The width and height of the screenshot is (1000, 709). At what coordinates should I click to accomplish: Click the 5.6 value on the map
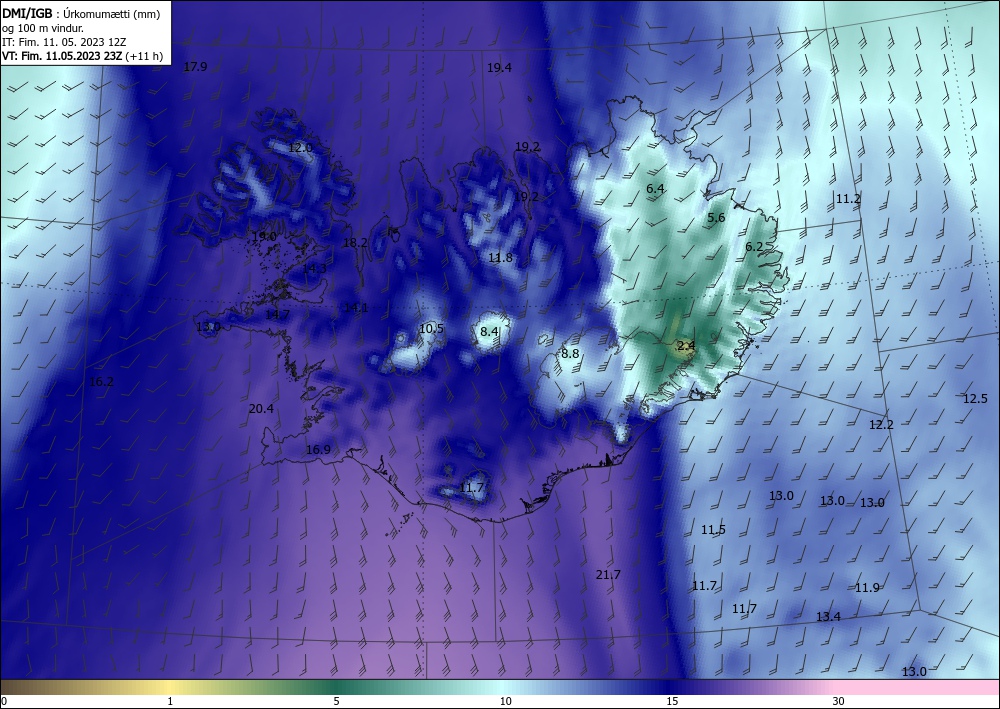click(716, 218)
